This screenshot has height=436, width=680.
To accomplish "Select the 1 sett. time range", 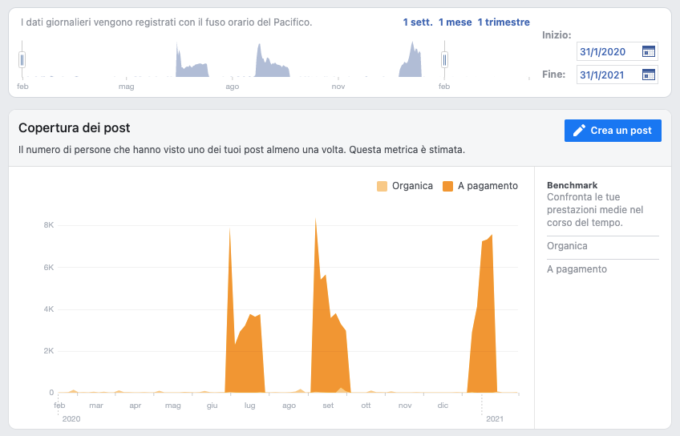I will coord(417,22).
